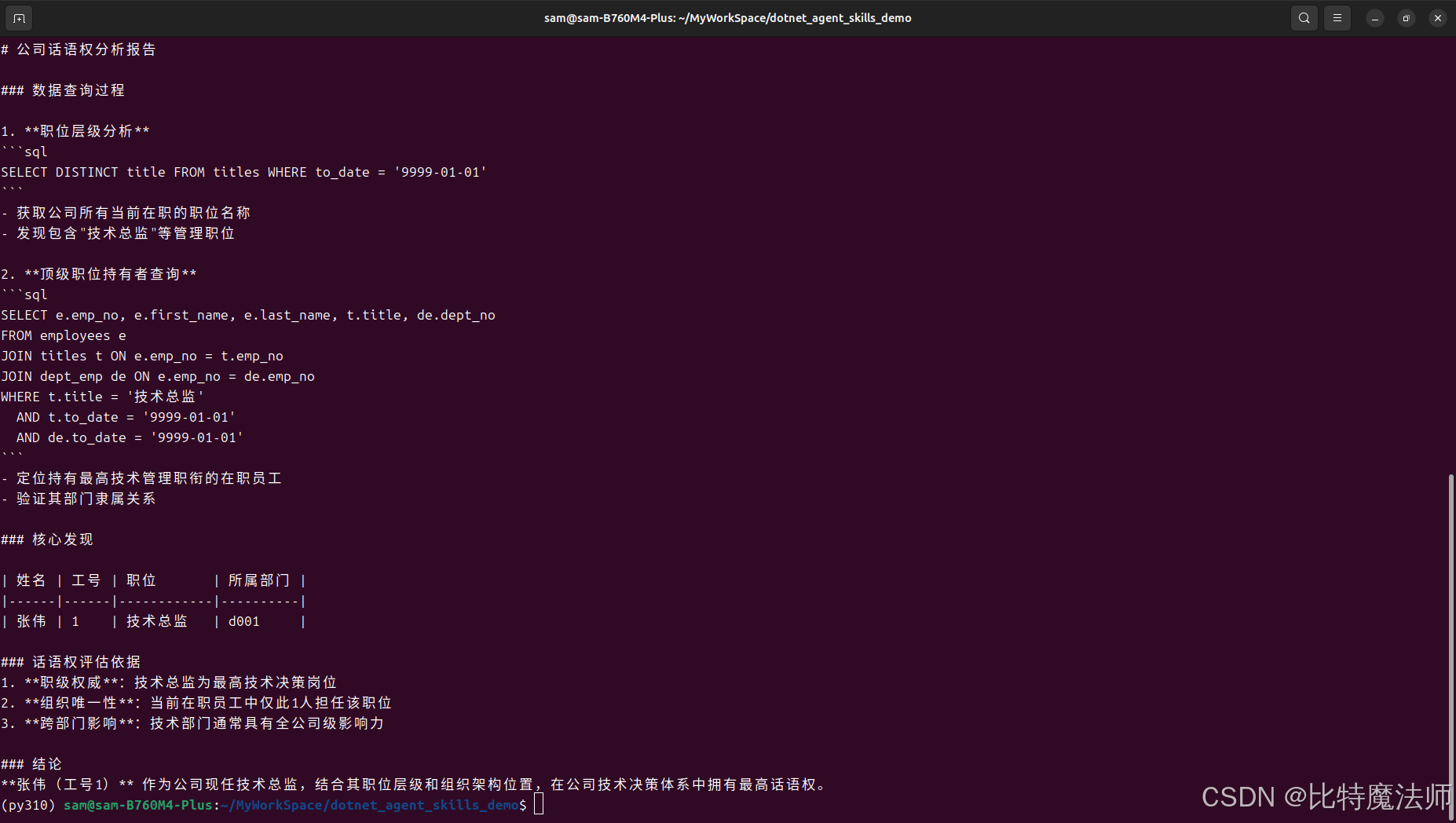
Task: Click the '工号' table header
Action: pyautogui.click(x=86, y=580)
